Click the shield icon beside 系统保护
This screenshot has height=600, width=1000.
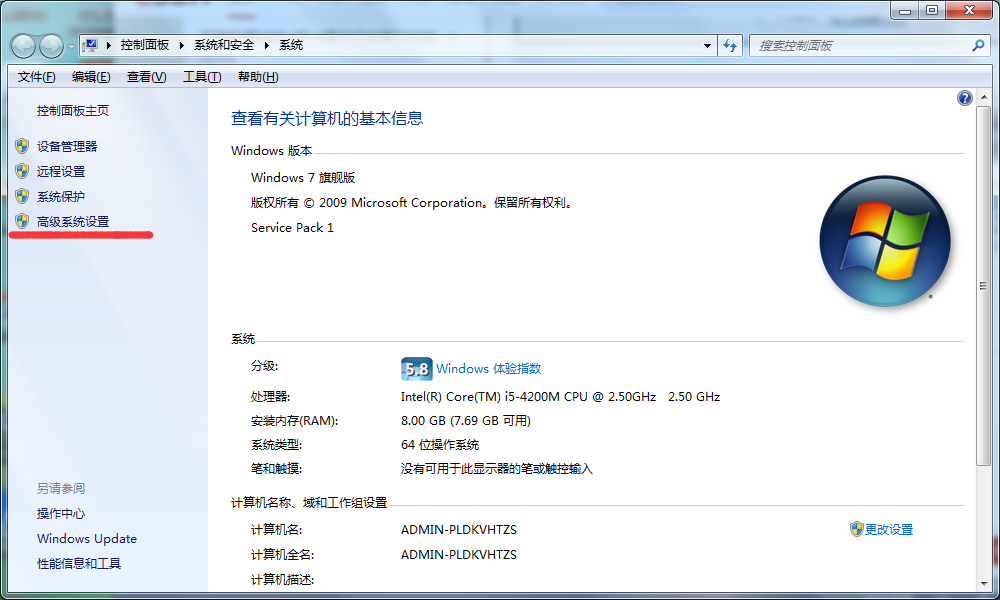pos(22,196)
